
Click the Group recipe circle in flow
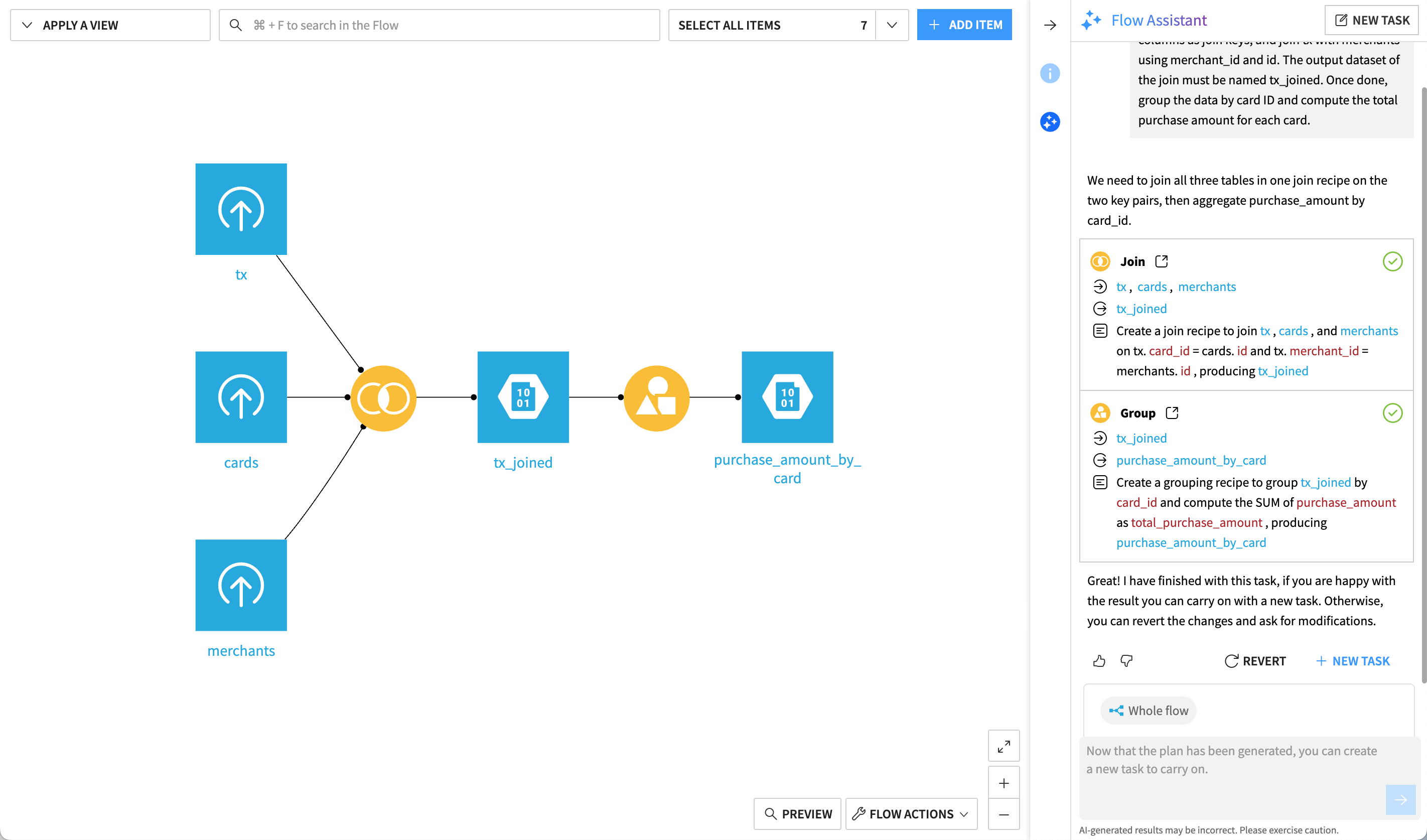tap(656, 397)
